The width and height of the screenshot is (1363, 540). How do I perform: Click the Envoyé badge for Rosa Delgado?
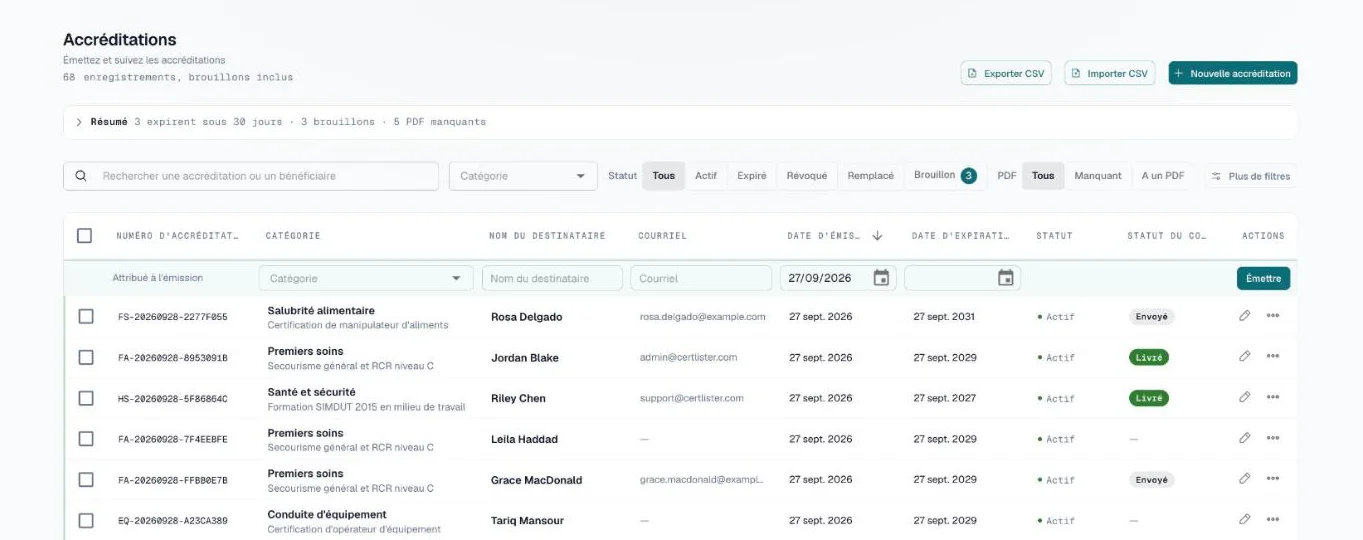(1151, 316)
